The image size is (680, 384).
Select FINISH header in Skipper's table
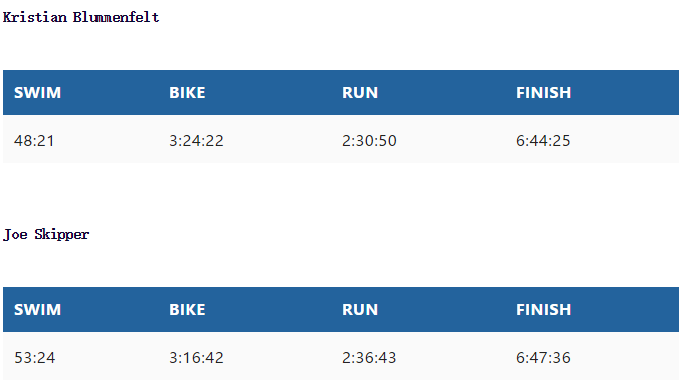point(543,309)
